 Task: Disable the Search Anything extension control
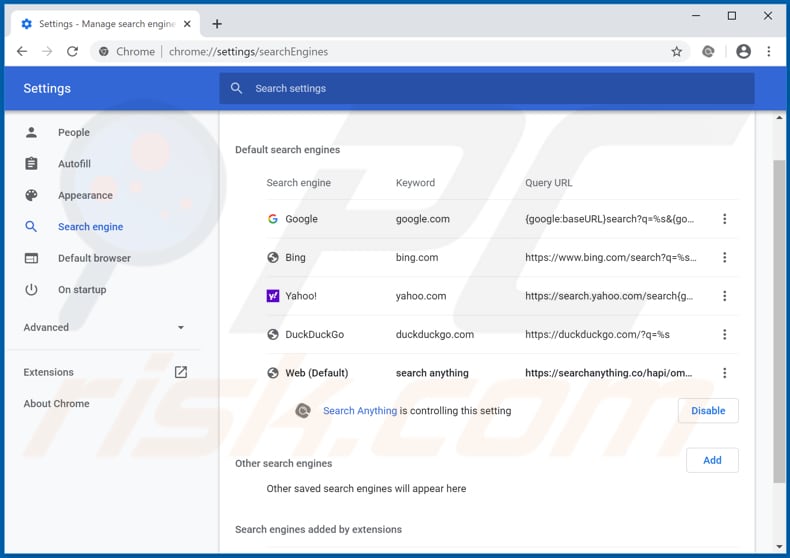click(708, 410)
